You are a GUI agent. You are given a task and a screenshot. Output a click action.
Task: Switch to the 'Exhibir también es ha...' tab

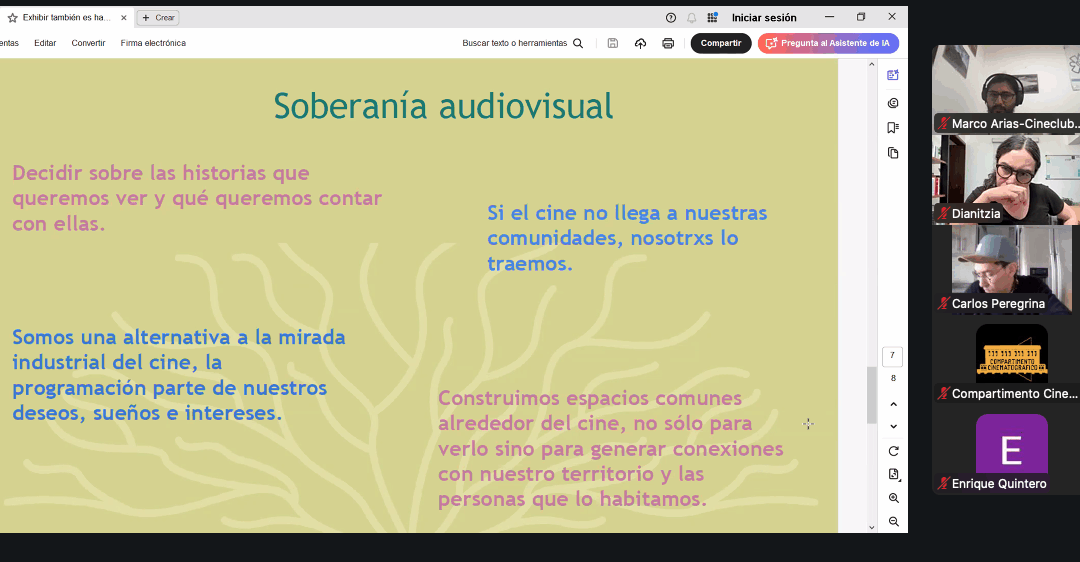66,18
